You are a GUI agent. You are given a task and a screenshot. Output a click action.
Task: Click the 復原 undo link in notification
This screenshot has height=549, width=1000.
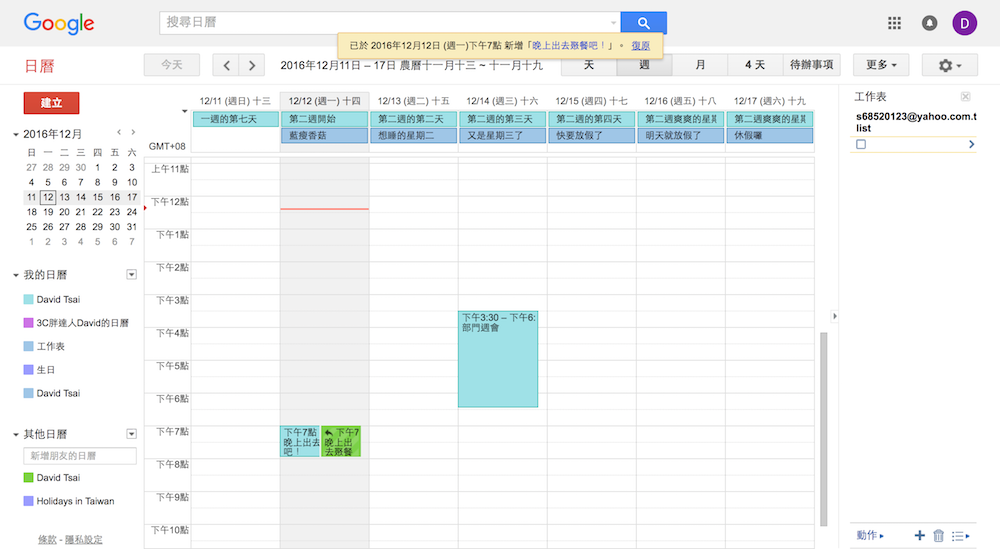(641, 45)
